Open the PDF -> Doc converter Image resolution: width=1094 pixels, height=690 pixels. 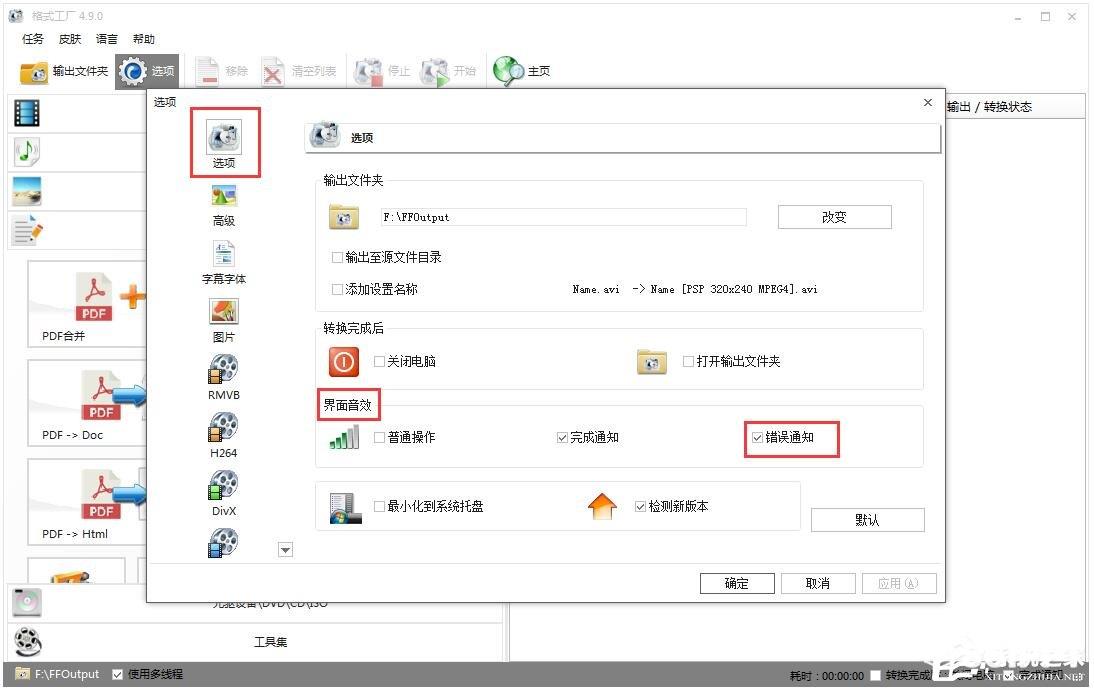click(87, 403)
